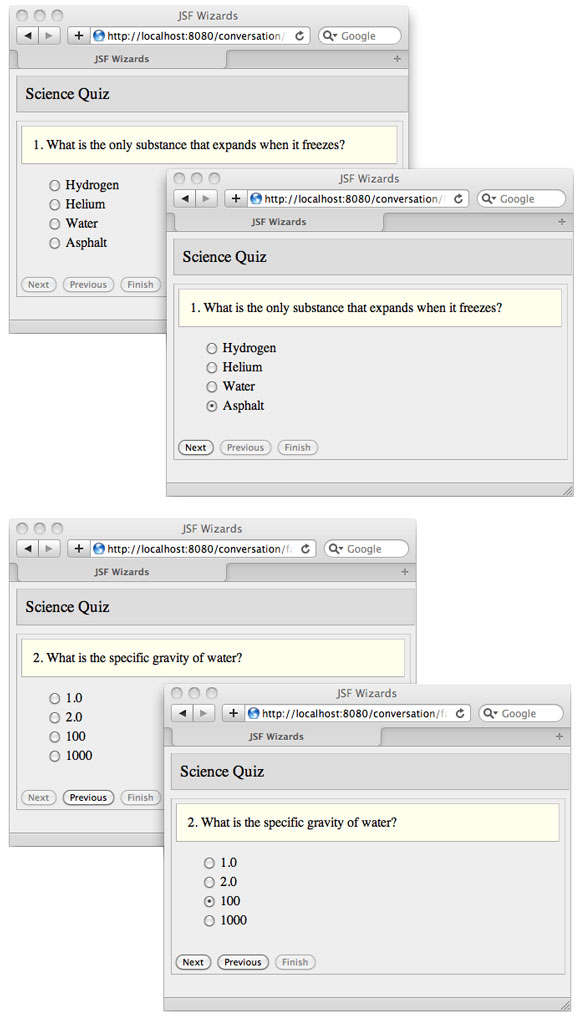Click forward arrow in the Asphalt-selected window
Viewport: 580px width, 1021px height.
[x=205, y=199]
